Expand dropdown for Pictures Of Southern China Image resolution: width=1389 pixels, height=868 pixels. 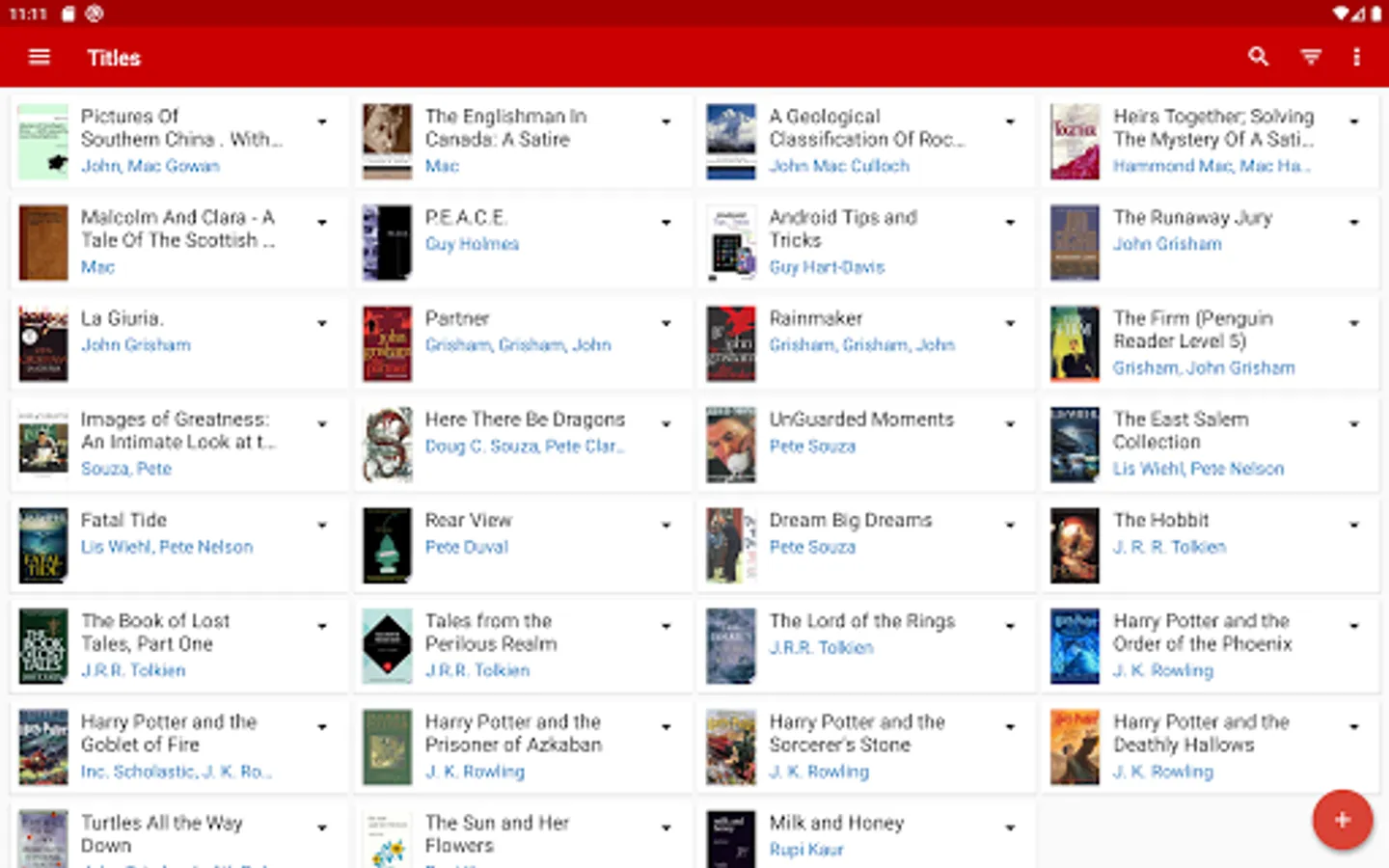click(322, 122)
